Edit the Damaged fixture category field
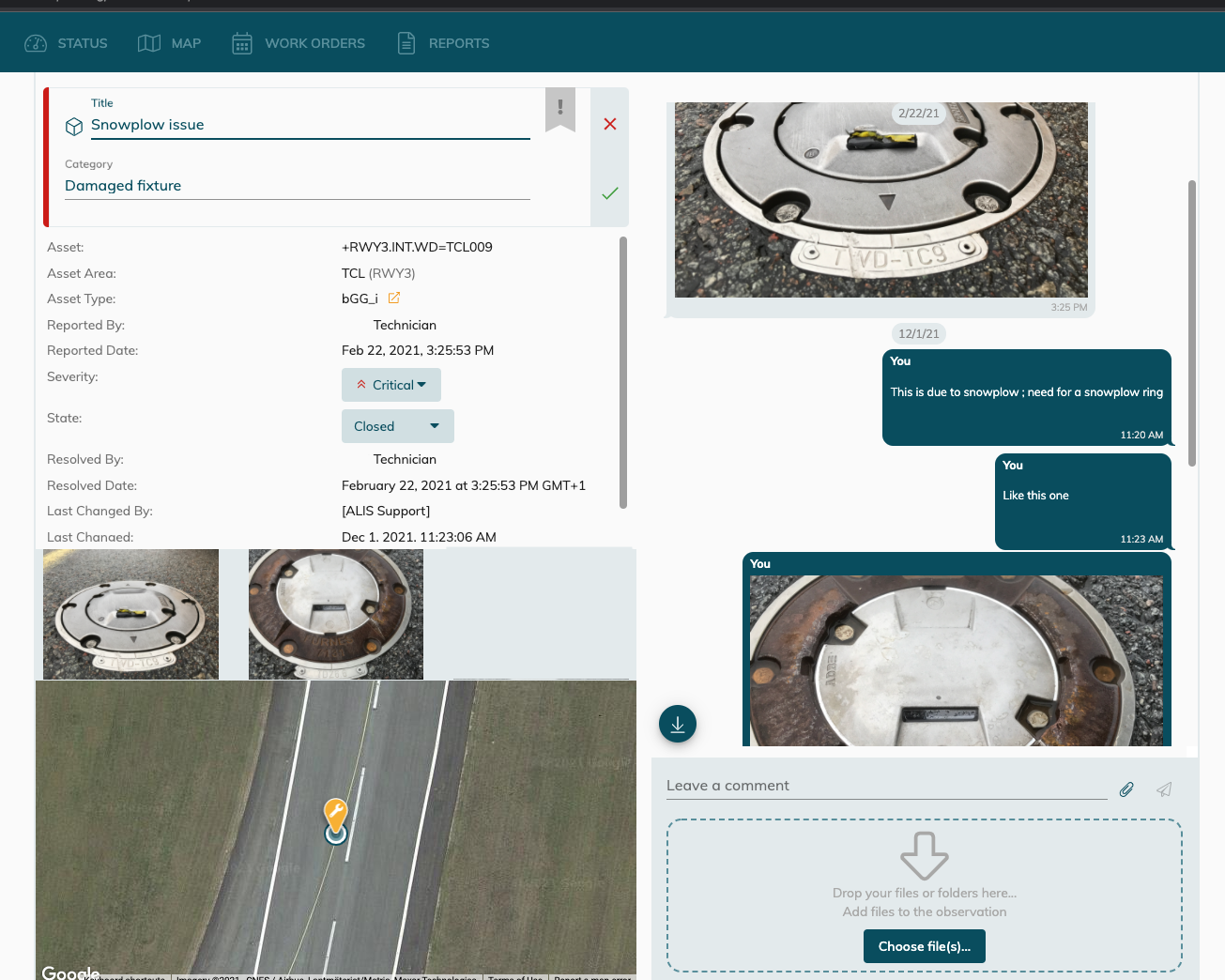The height and width of the screenshot is (980, 1225). click(x=297, y=186)
